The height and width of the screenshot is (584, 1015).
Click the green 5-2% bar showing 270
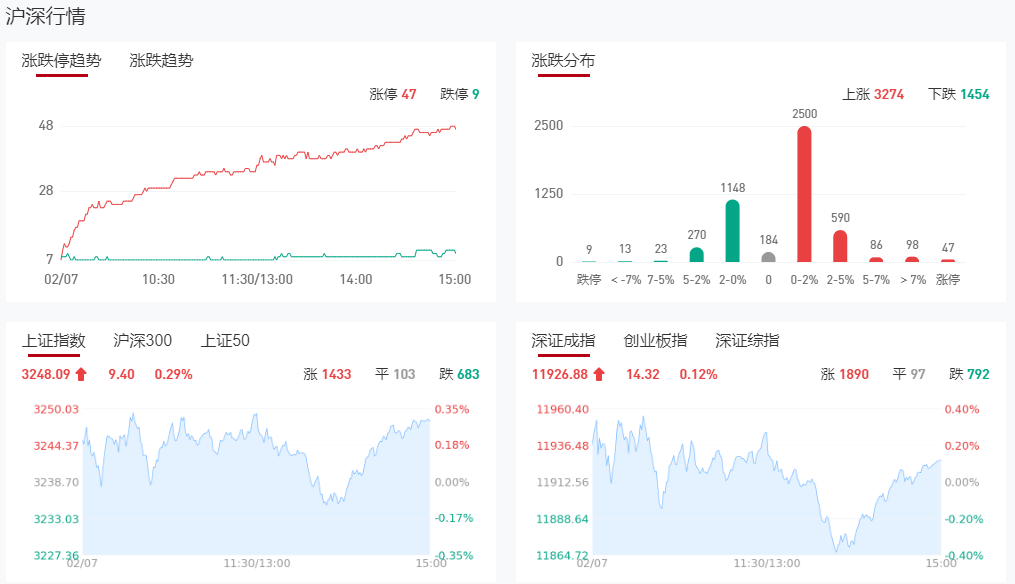[696, 255]
